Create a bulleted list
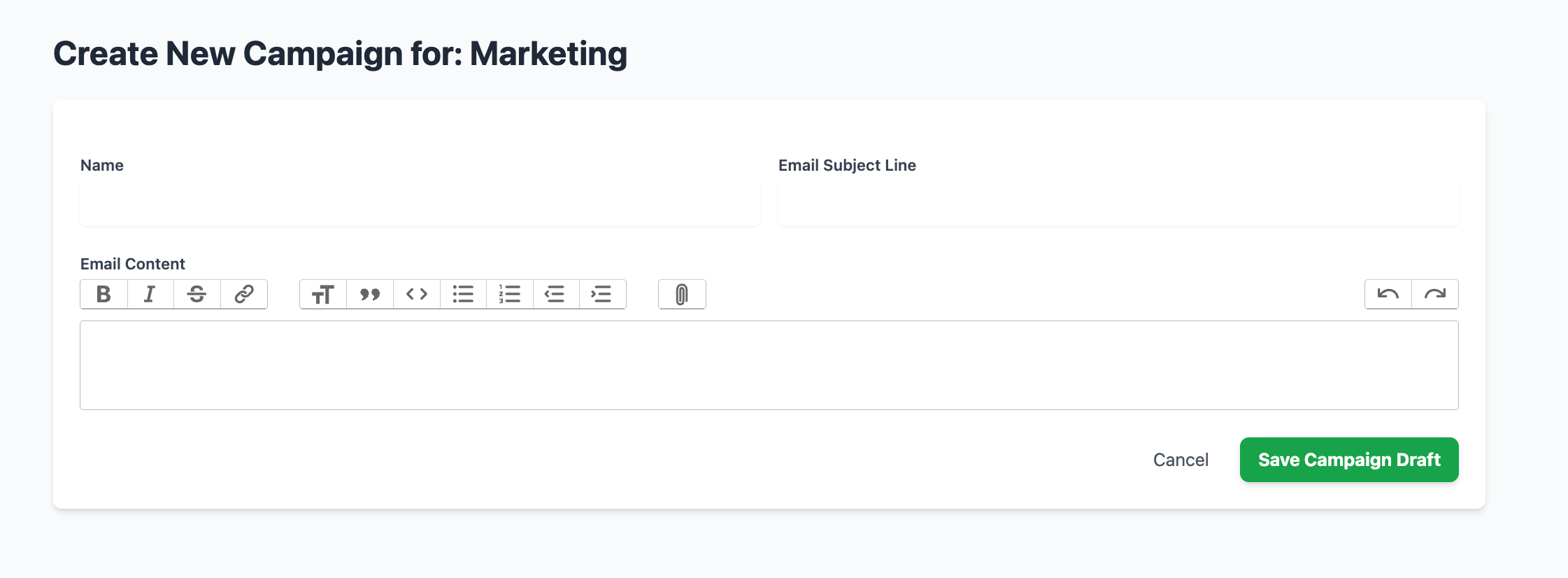Viewport: 1568px width, 578px height. click(x=463, y=295)
